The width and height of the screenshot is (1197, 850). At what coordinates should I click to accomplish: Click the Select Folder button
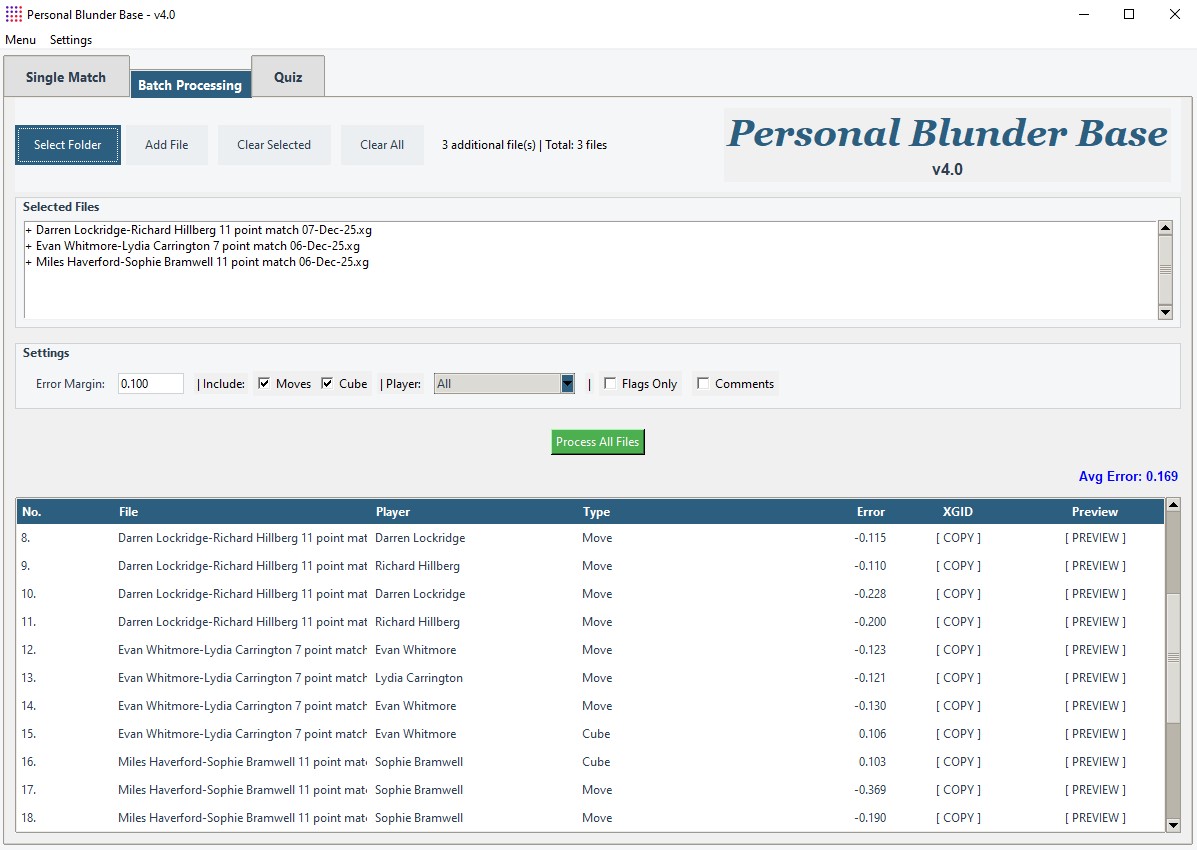point(68,145)
